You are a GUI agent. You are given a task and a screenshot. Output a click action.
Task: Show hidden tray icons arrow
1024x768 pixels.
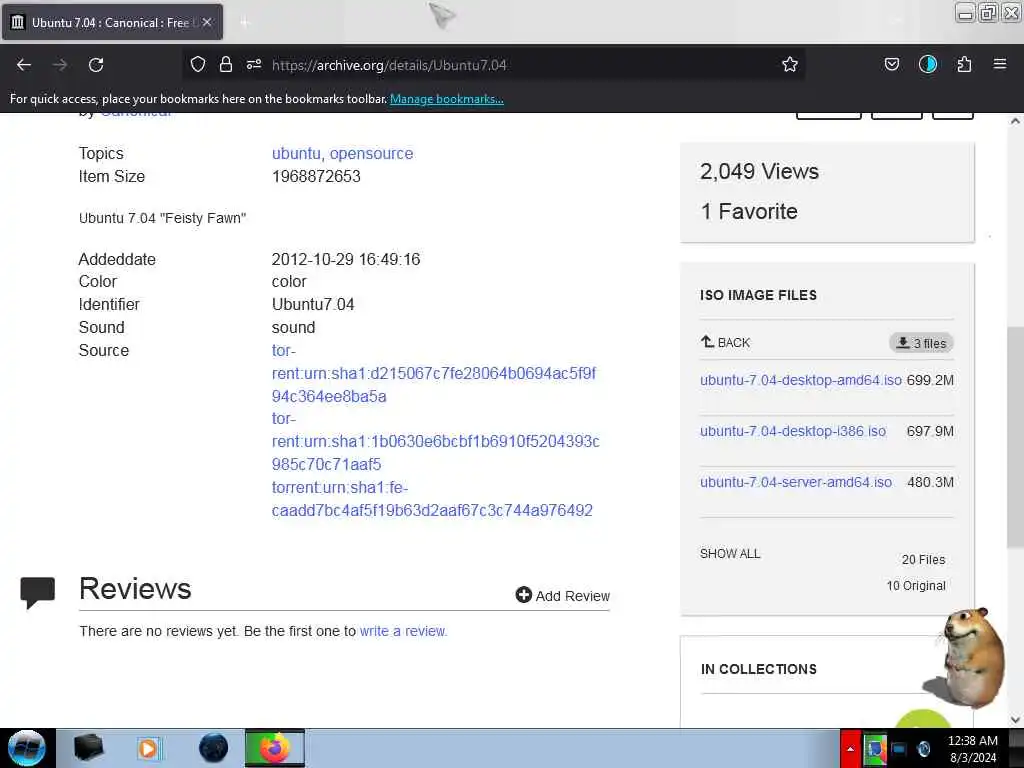point(850,749)
